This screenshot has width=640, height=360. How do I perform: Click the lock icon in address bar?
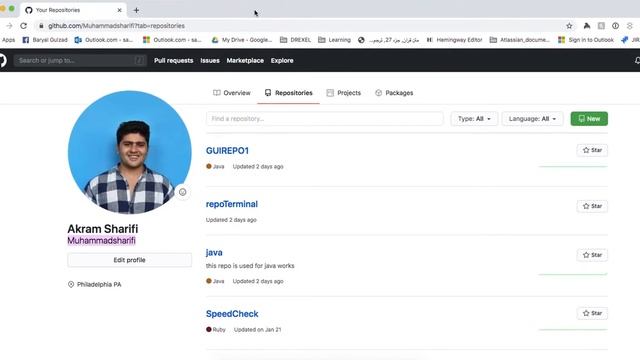[x=41, y=26]
